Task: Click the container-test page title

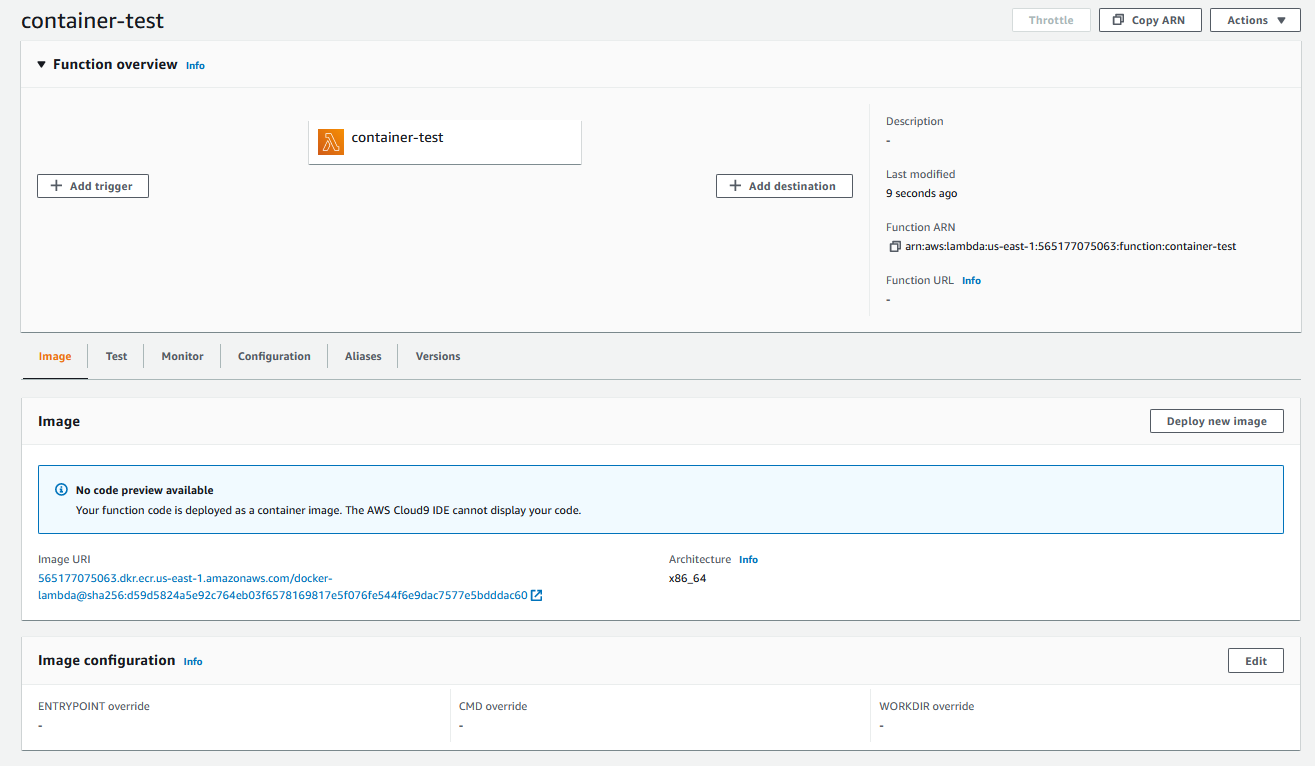Action: 93,20
